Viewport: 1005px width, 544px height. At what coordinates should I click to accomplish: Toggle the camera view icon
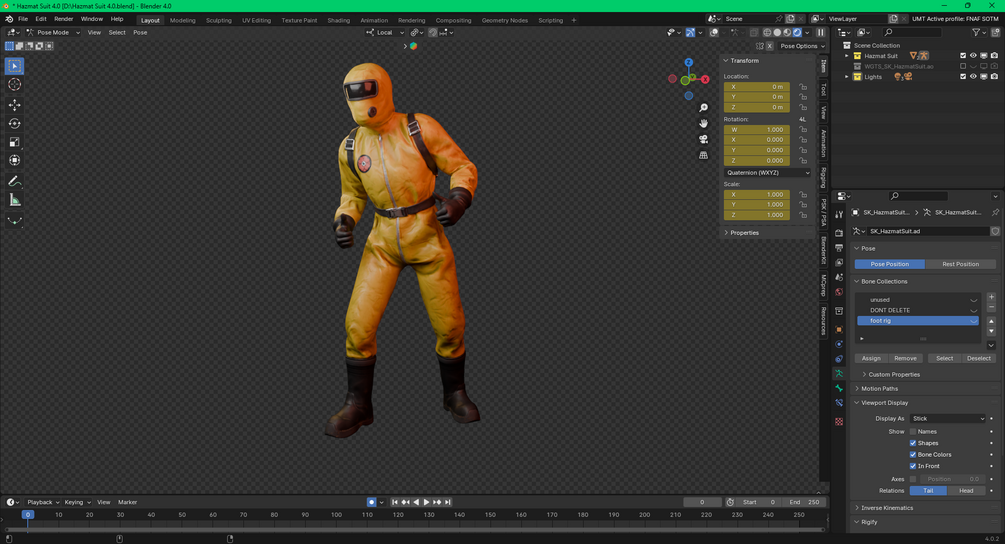(x=704, y=139)
